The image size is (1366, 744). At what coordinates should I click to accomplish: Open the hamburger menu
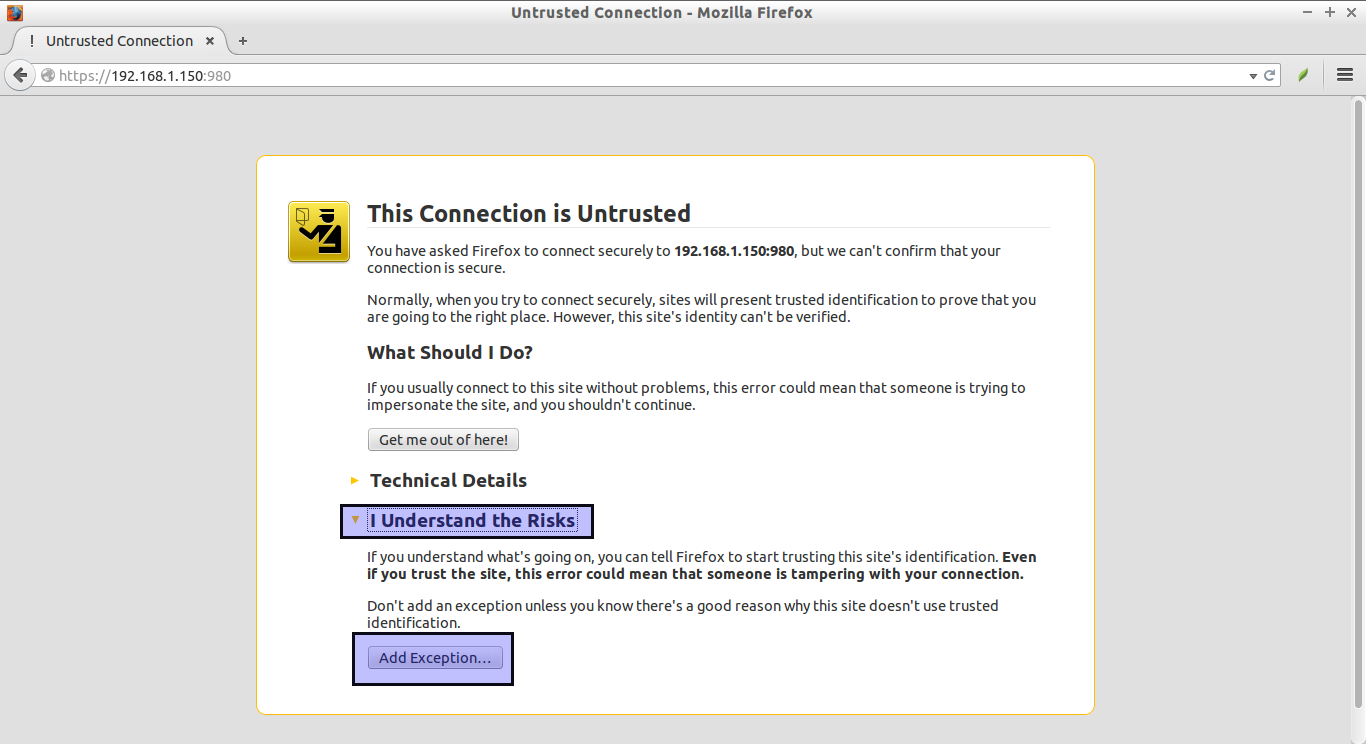coord(1345,75)
